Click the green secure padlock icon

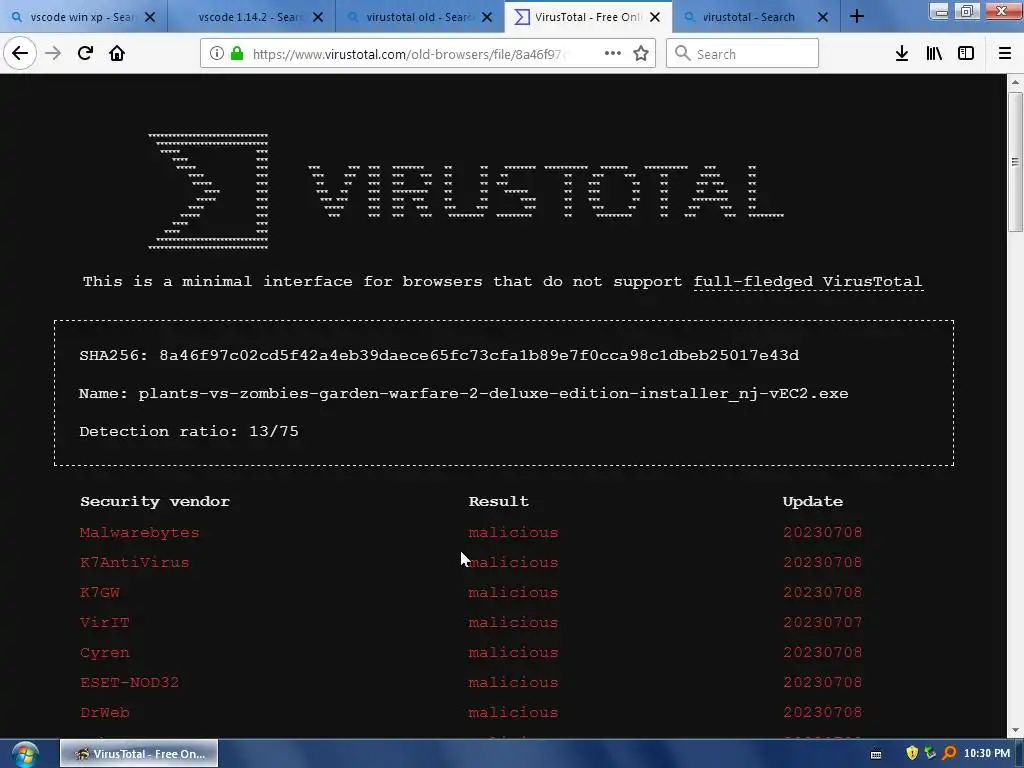coord(237,54)
